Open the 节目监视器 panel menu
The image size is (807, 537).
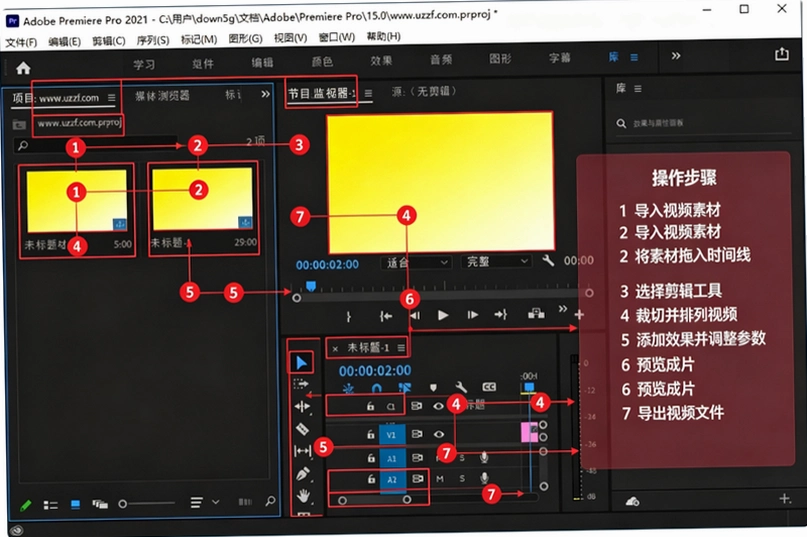(369, 93)
